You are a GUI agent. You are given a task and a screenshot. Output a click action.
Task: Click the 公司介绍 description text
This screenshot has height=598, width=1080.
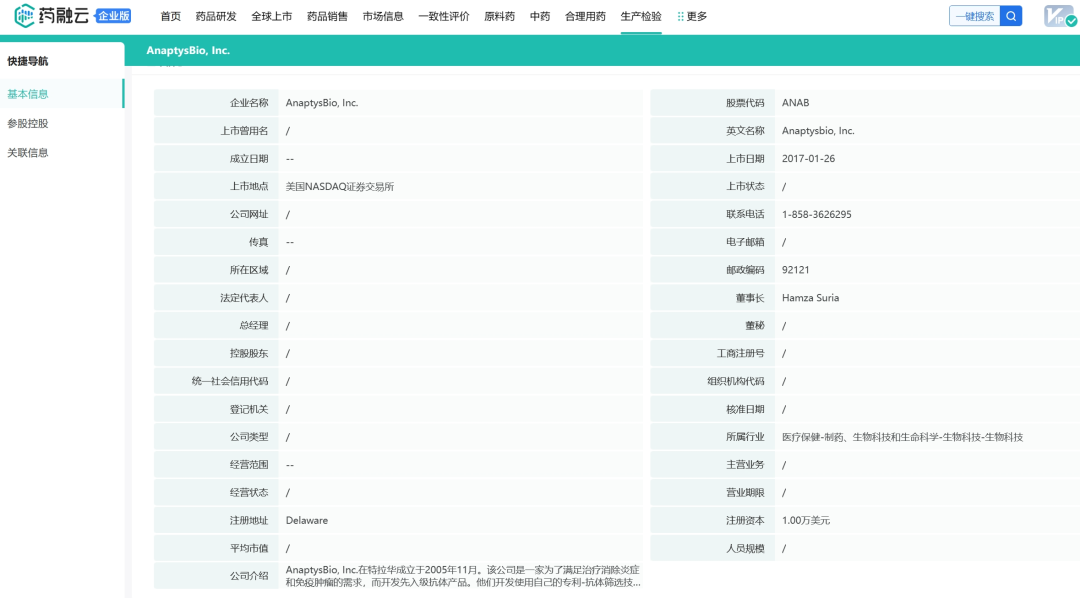(463, 576)
